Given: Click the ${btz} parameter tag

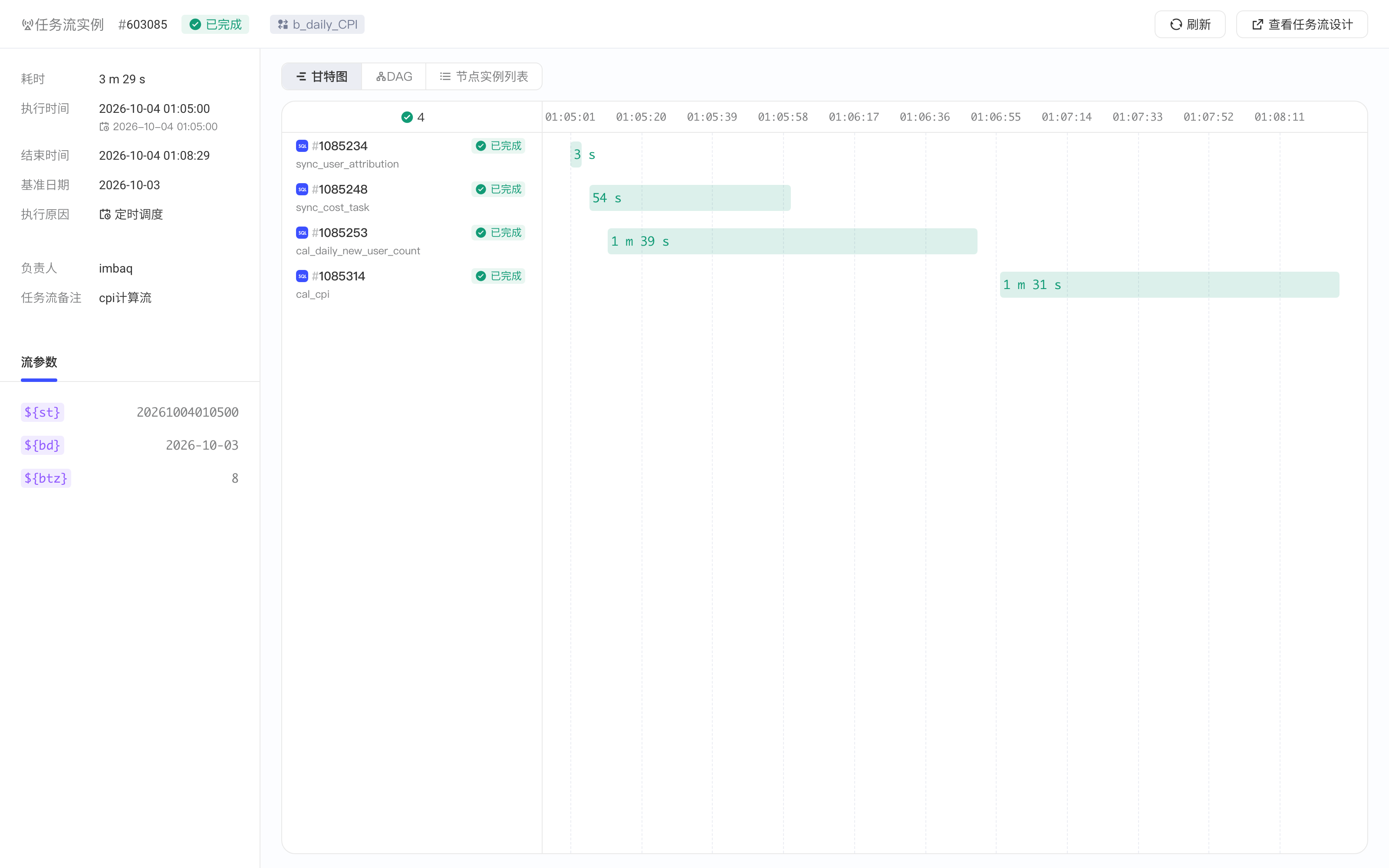Looking at the screenshot, I should pos(46,478).
